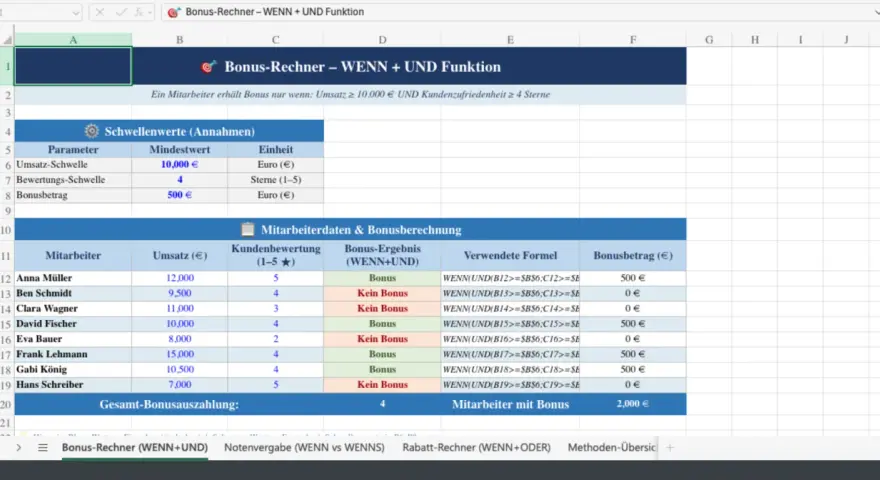Expand the formula bar with the right-edge chevron
880x480 pixels.
pyautogui.click(x=876, y=12)
